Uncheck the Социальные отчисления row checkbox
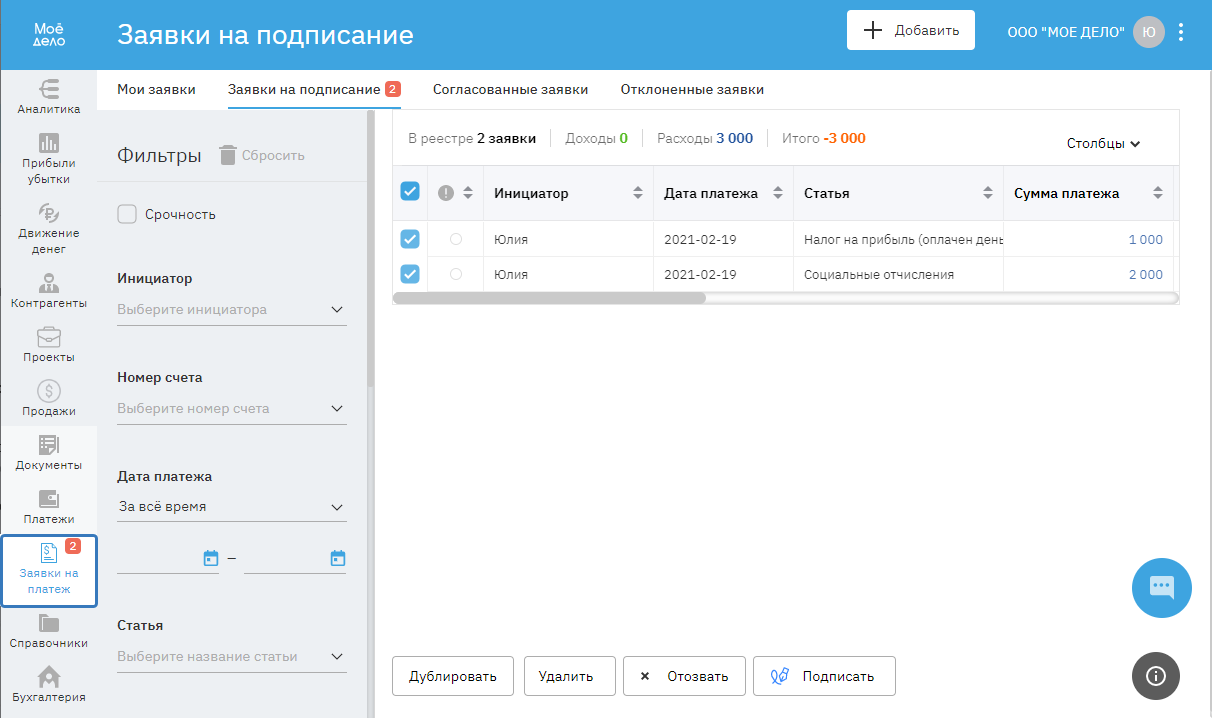1212x718 pixels. coord(410,274)
